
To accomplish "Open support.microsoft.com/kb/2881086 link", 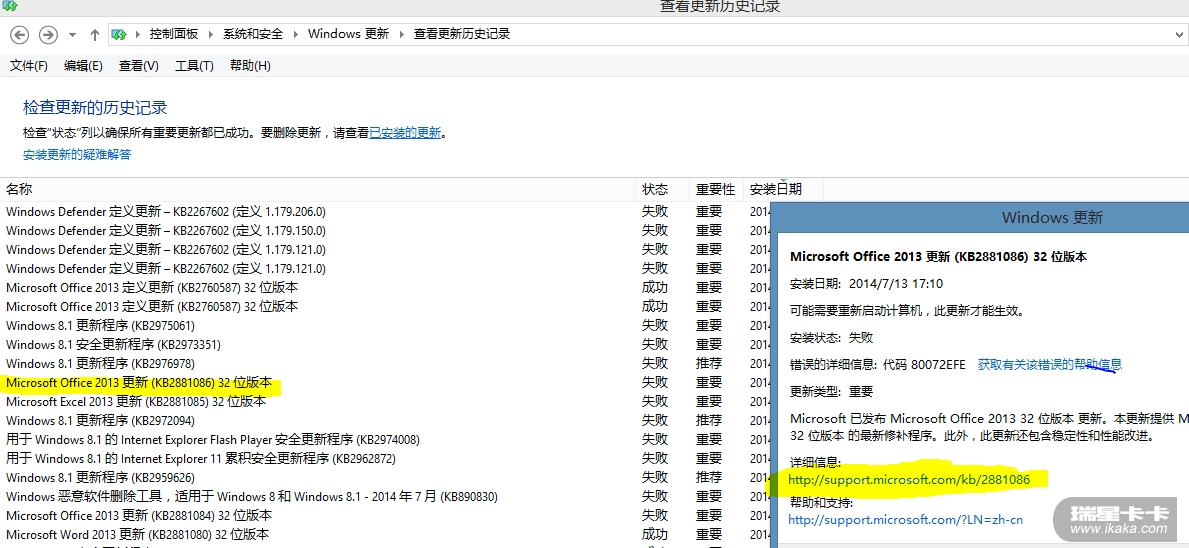I will click(909, 480).
